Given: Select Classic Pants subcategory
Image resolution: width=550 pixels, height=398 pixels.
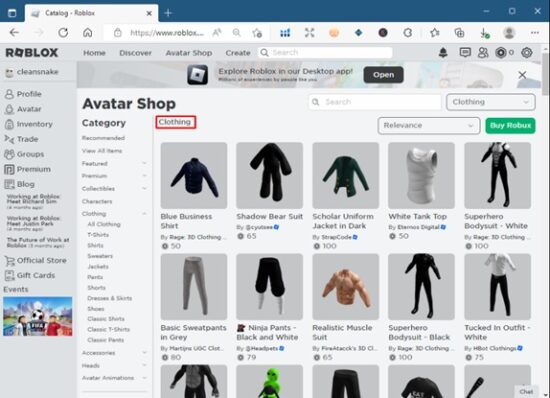Looking at the screenshot, I should point(106,340).
